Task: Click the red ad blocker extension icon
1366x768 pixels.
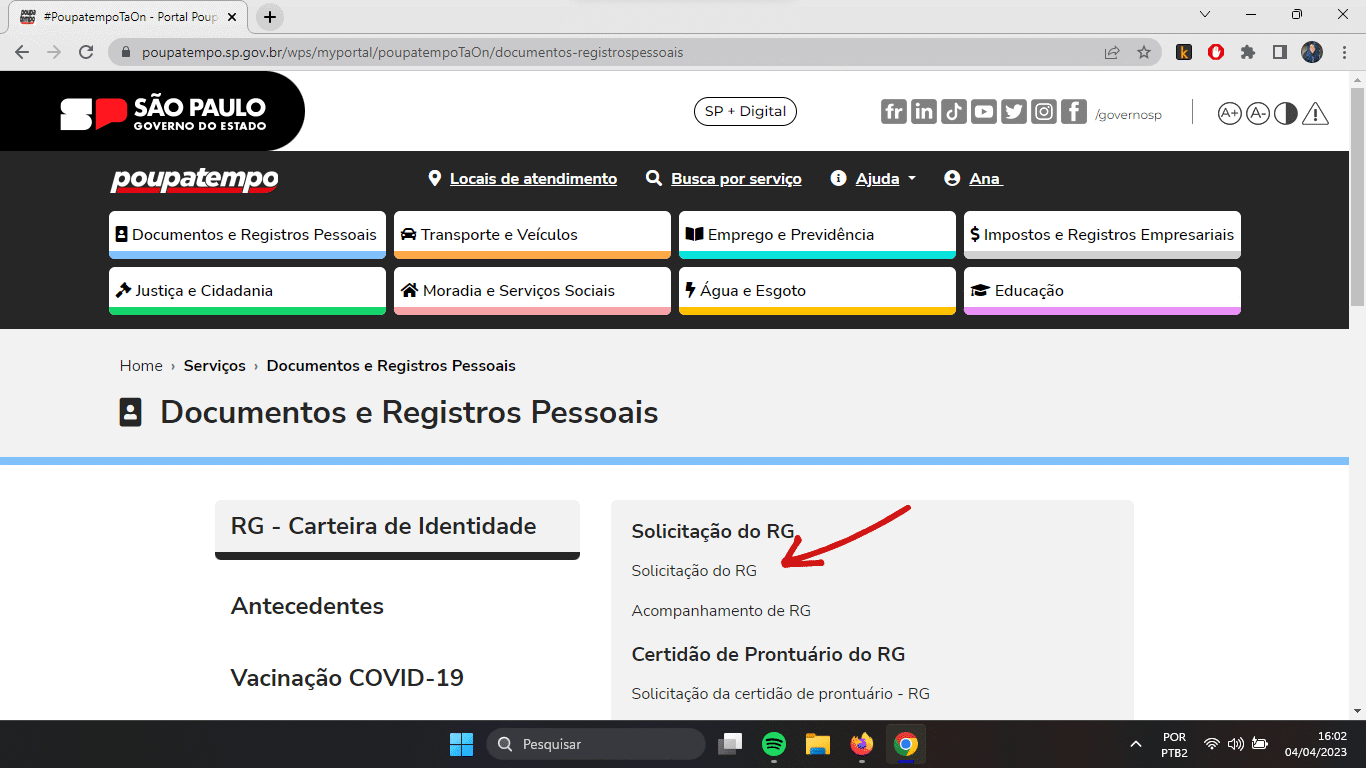Action: click(1216, 52)
